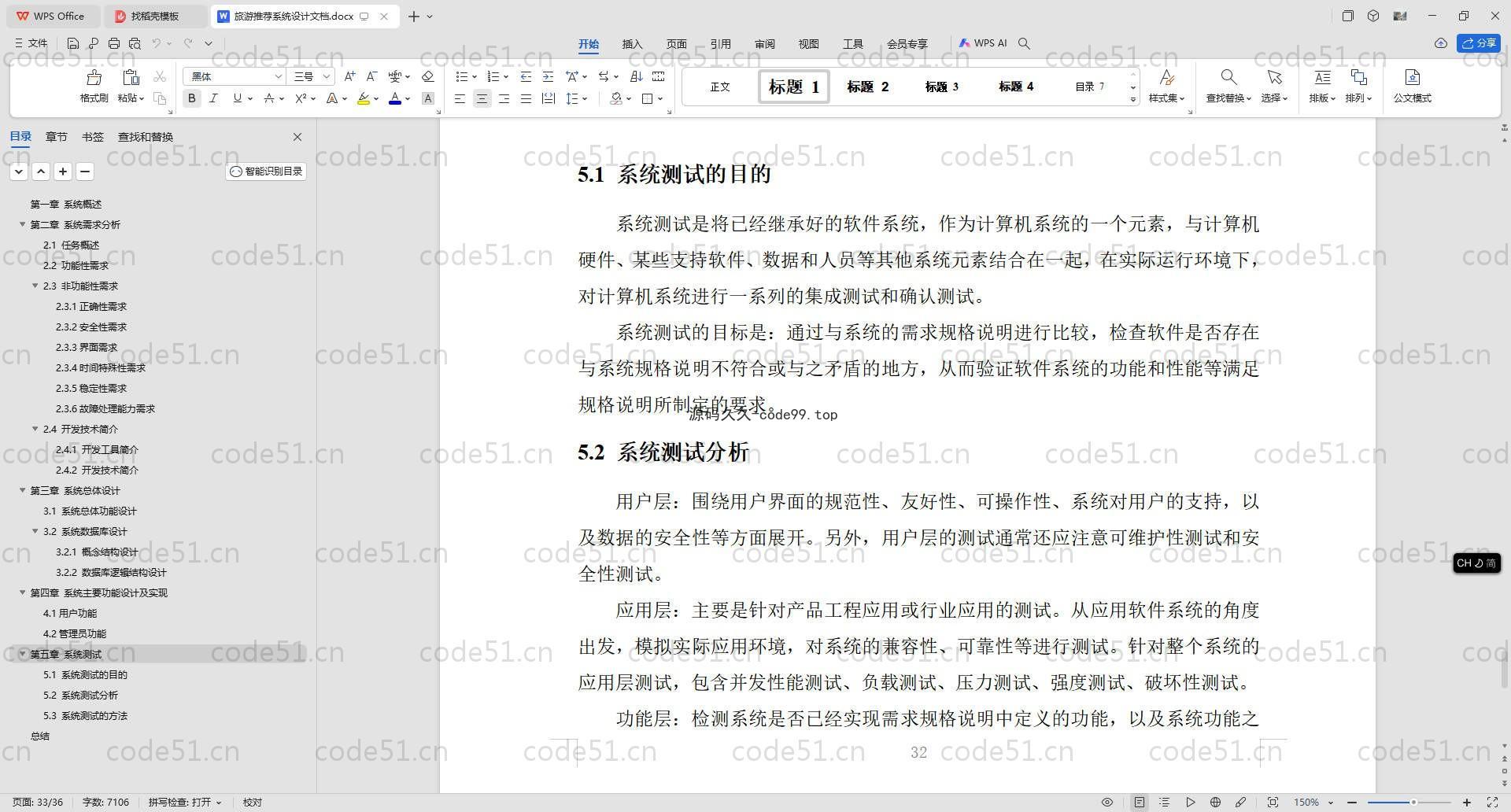Click the Layout (排版) icon
The image size is (1511, 812).
coord(1322,77)
